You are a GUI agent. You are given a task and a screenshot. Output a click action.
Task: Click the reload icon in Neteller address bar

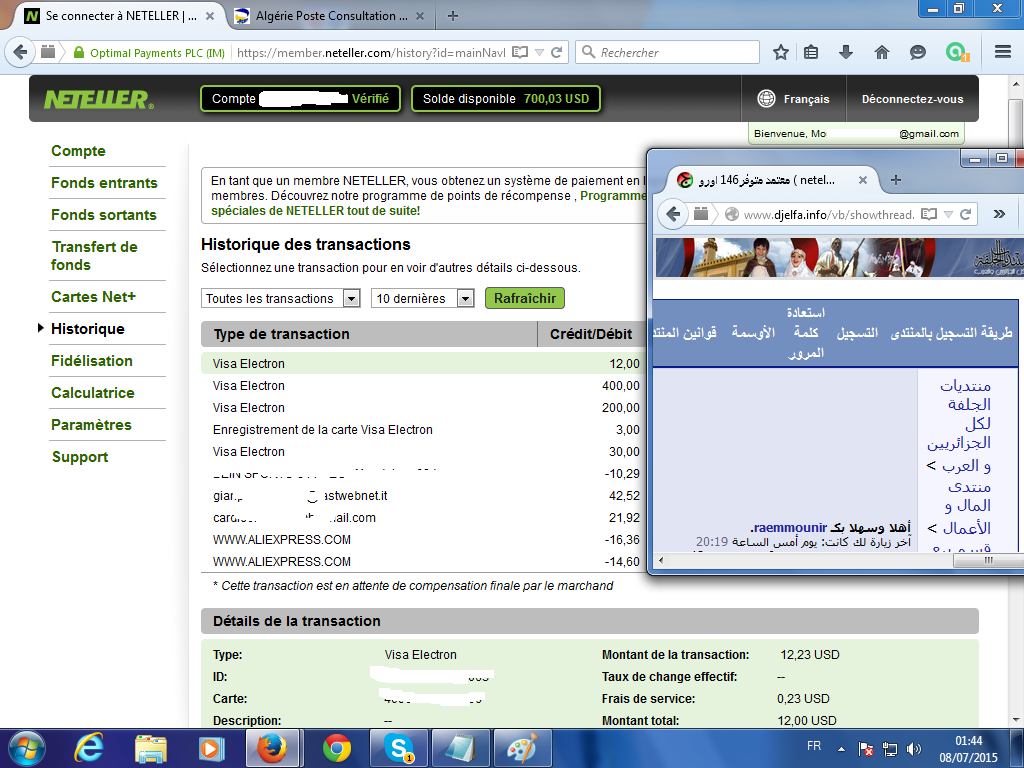(557, 52)
